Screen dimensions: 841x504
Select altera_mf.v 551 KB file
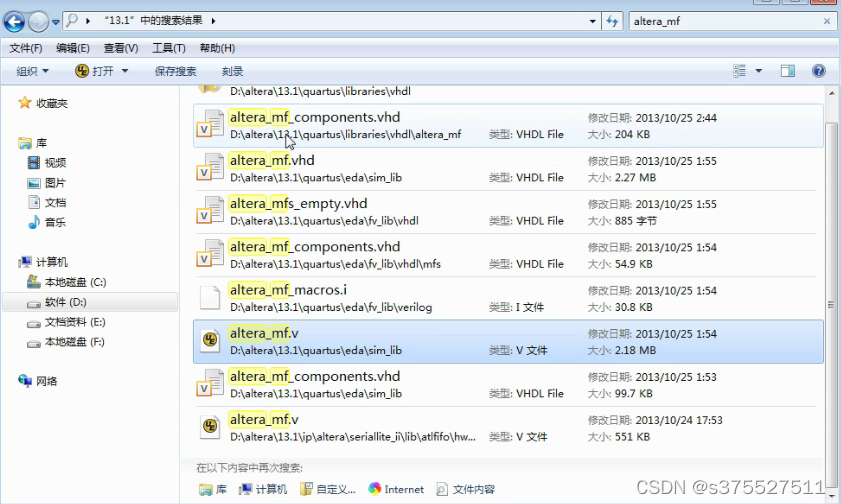point(508,428)
